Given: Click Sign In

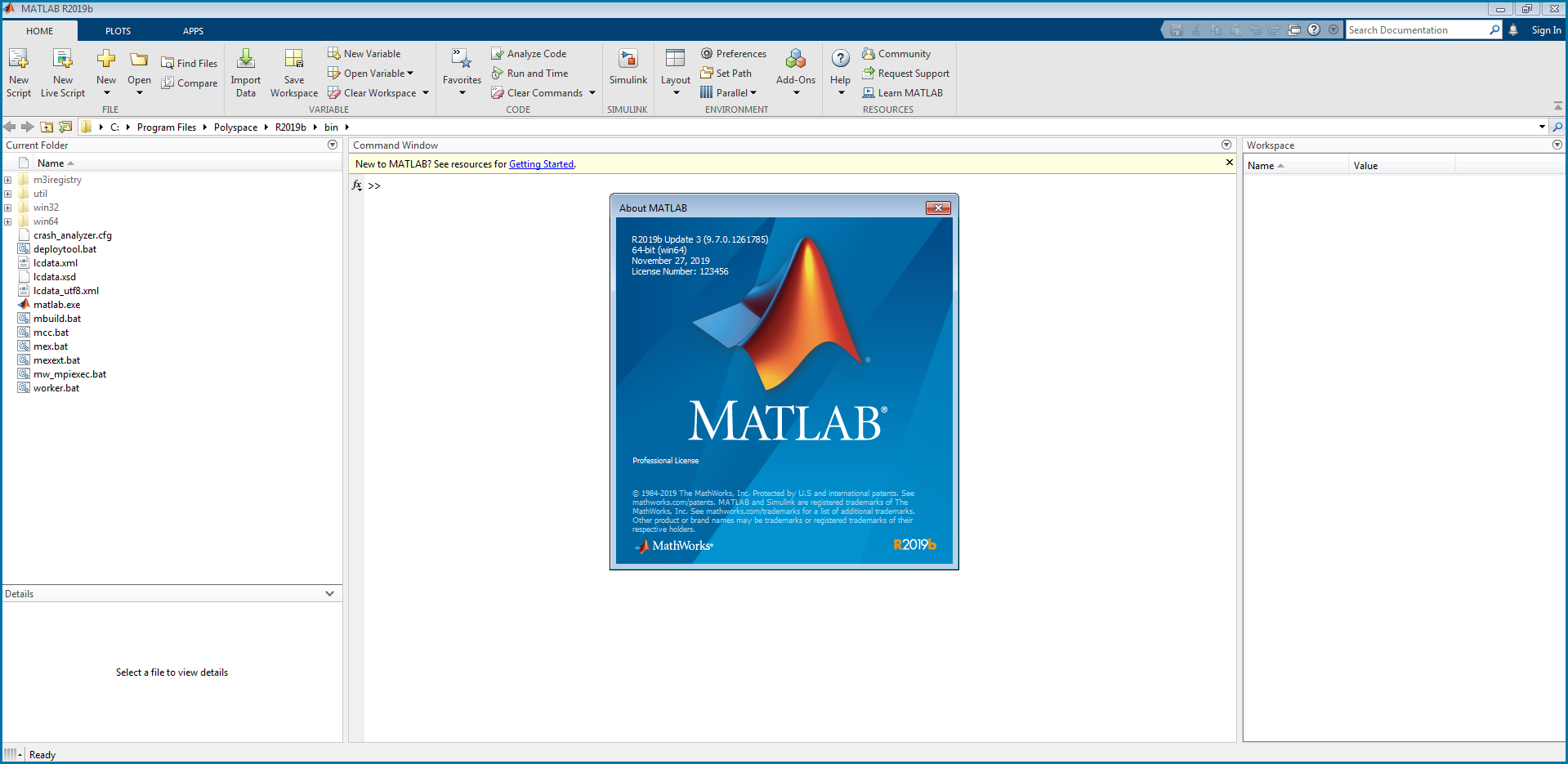Looking at the screenshot, I should [x=1546, y=29].
